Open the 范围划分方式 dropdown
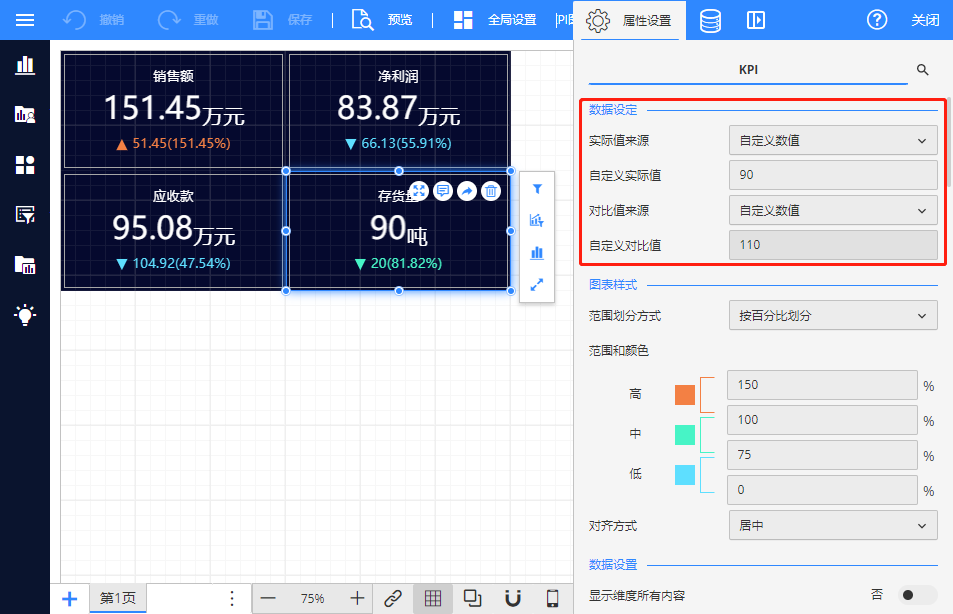Viewport: 953px width, 614px height. tap(833, 316)
